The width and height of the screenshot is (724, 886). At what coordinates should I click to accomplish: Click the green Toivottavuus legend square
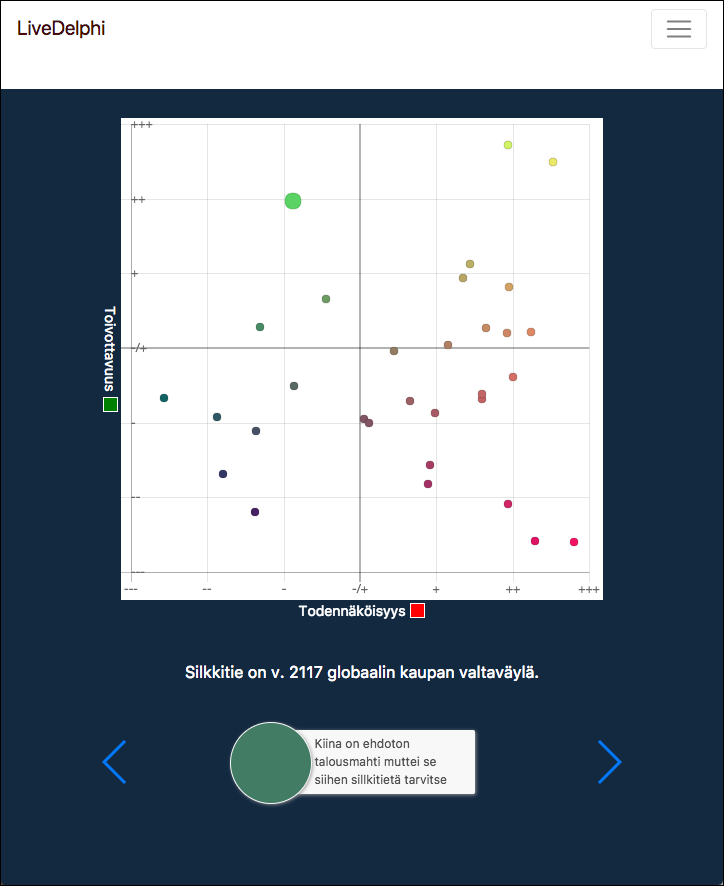pos(110,404)
